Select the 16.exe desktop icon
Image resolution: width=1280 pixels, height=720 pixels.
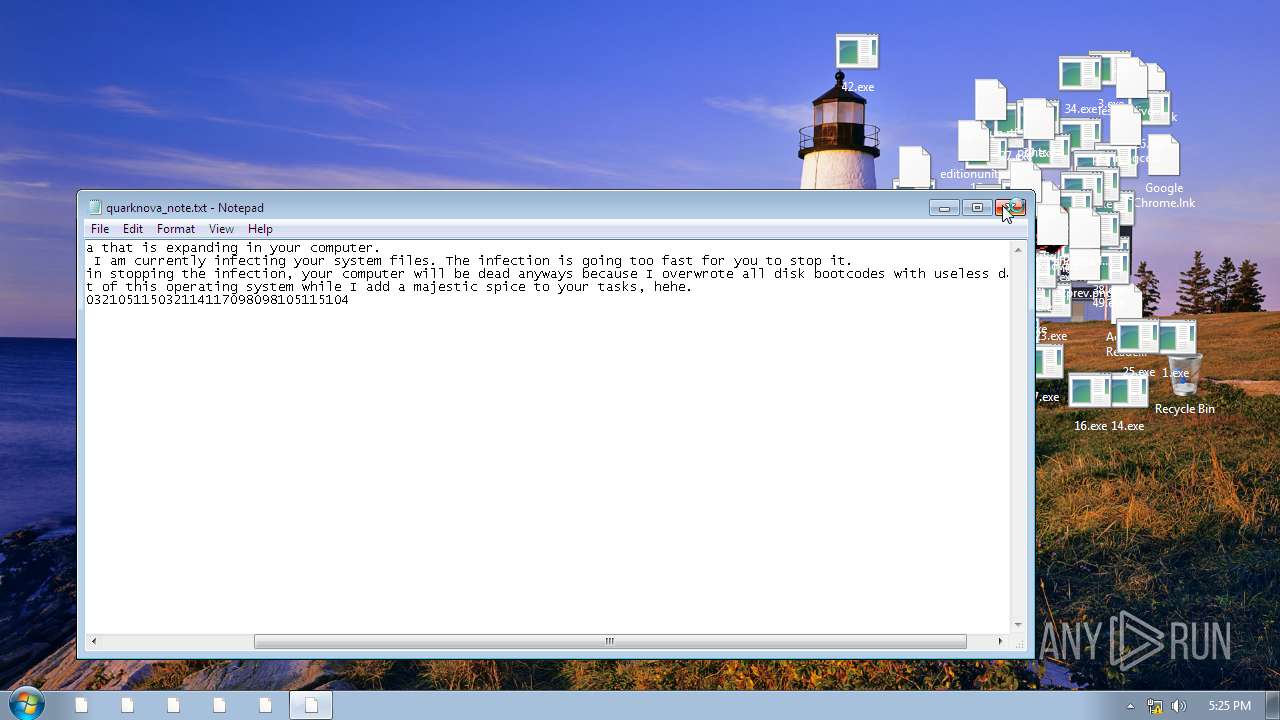pyautogui.click(x=1090, y=403)
